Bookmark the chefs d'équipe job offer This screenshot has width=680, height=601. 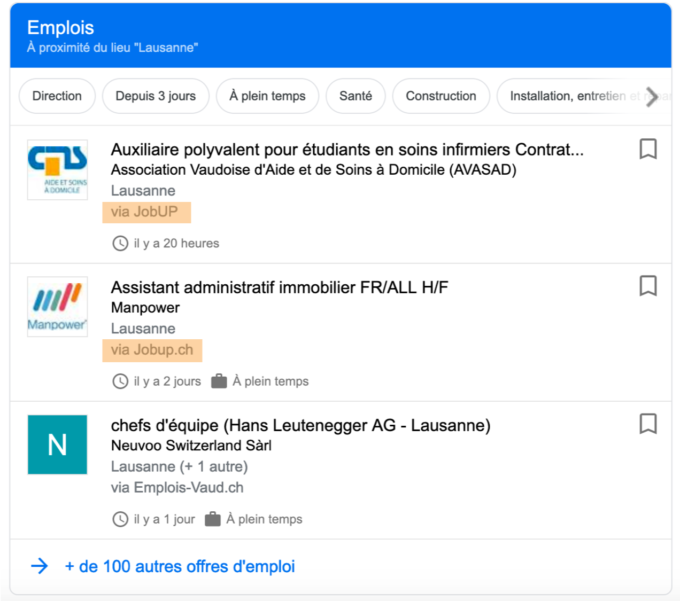(x=648, y=424)
